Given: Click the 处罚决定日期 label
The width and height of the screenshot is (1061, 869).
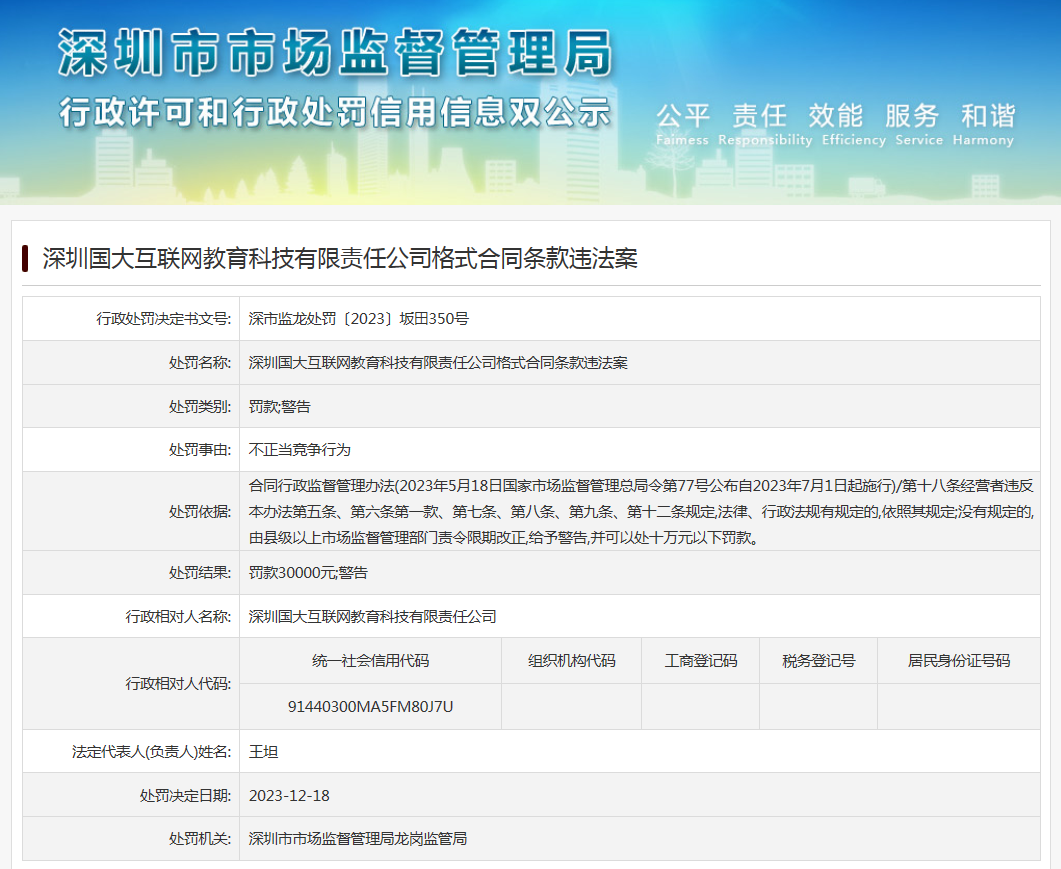Looking at the screenshot, I should tap(185, 796).
